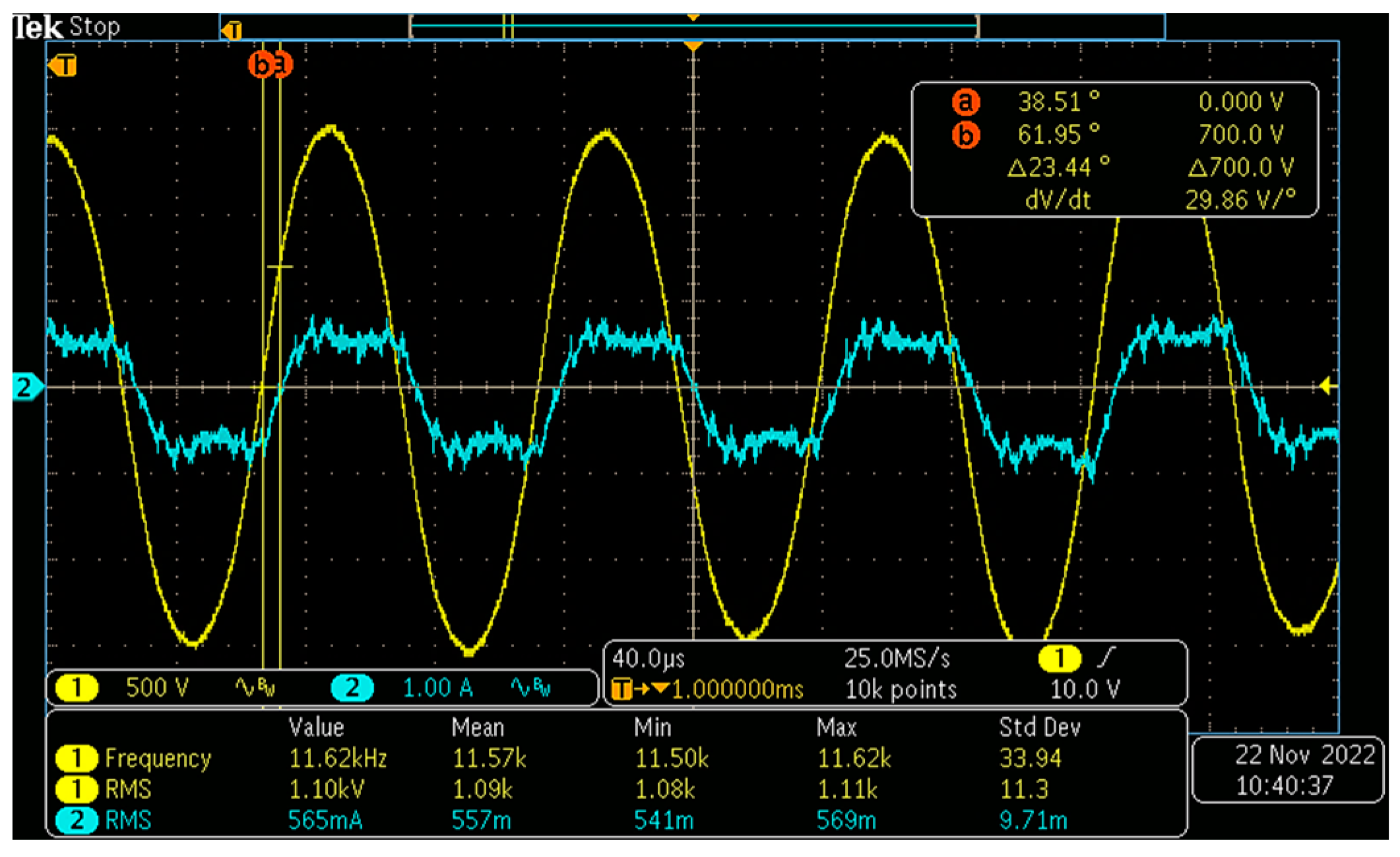Click the T marker in the record overview bar

(x=232, y=30)
